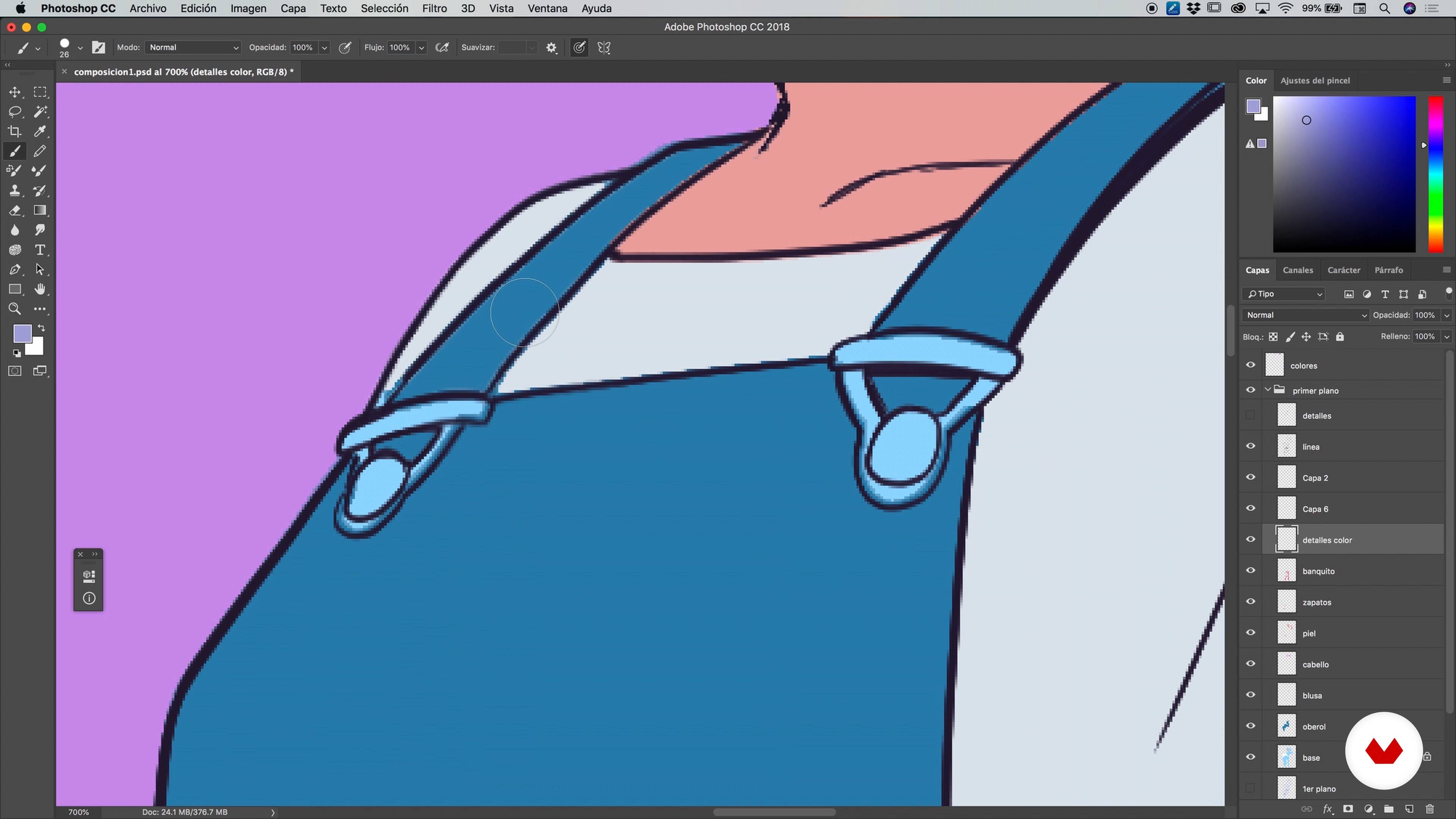
Task: Select the Gradient tool
Action: click(x=39, y=210)
